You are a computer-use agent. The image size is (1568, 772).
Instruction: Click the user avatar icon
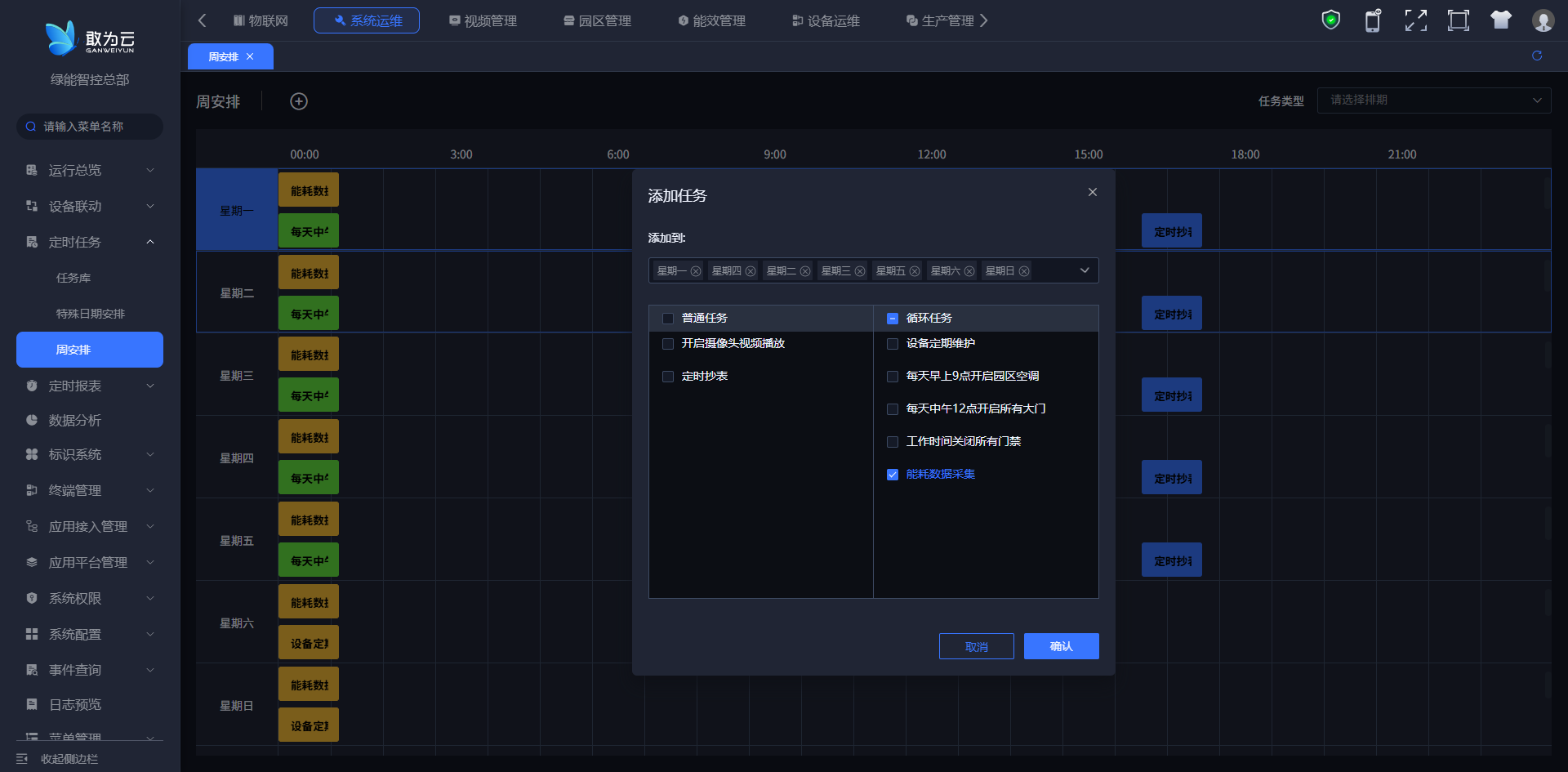(x=1543, y=20)
